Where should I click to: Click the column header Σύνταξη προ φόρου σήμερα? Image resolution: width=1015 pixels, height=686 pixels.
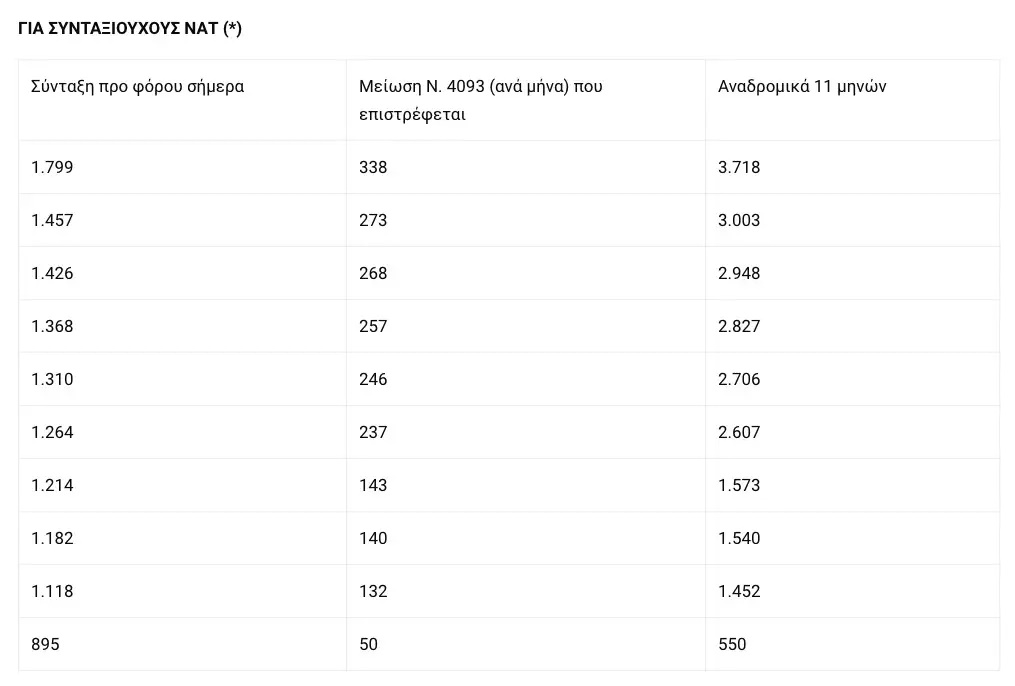coord(138,86)
